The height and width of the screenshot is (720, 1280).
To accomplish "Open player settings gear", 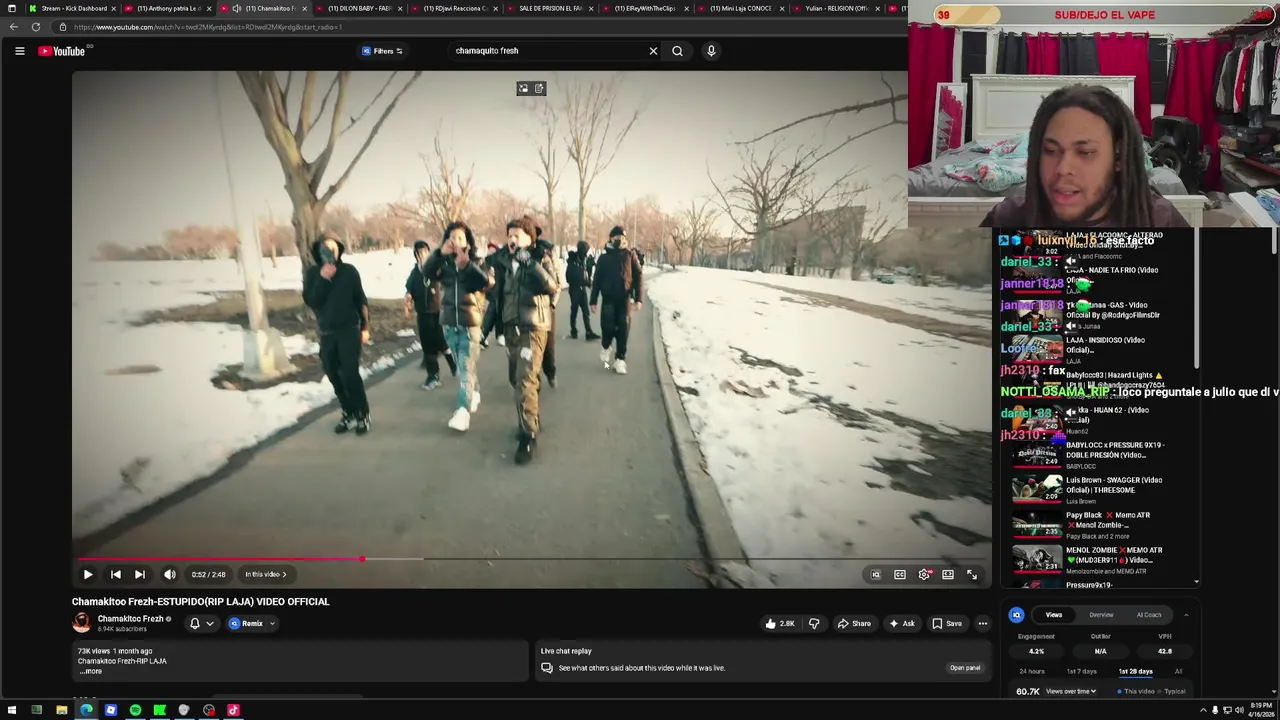I will pos(924,575).
